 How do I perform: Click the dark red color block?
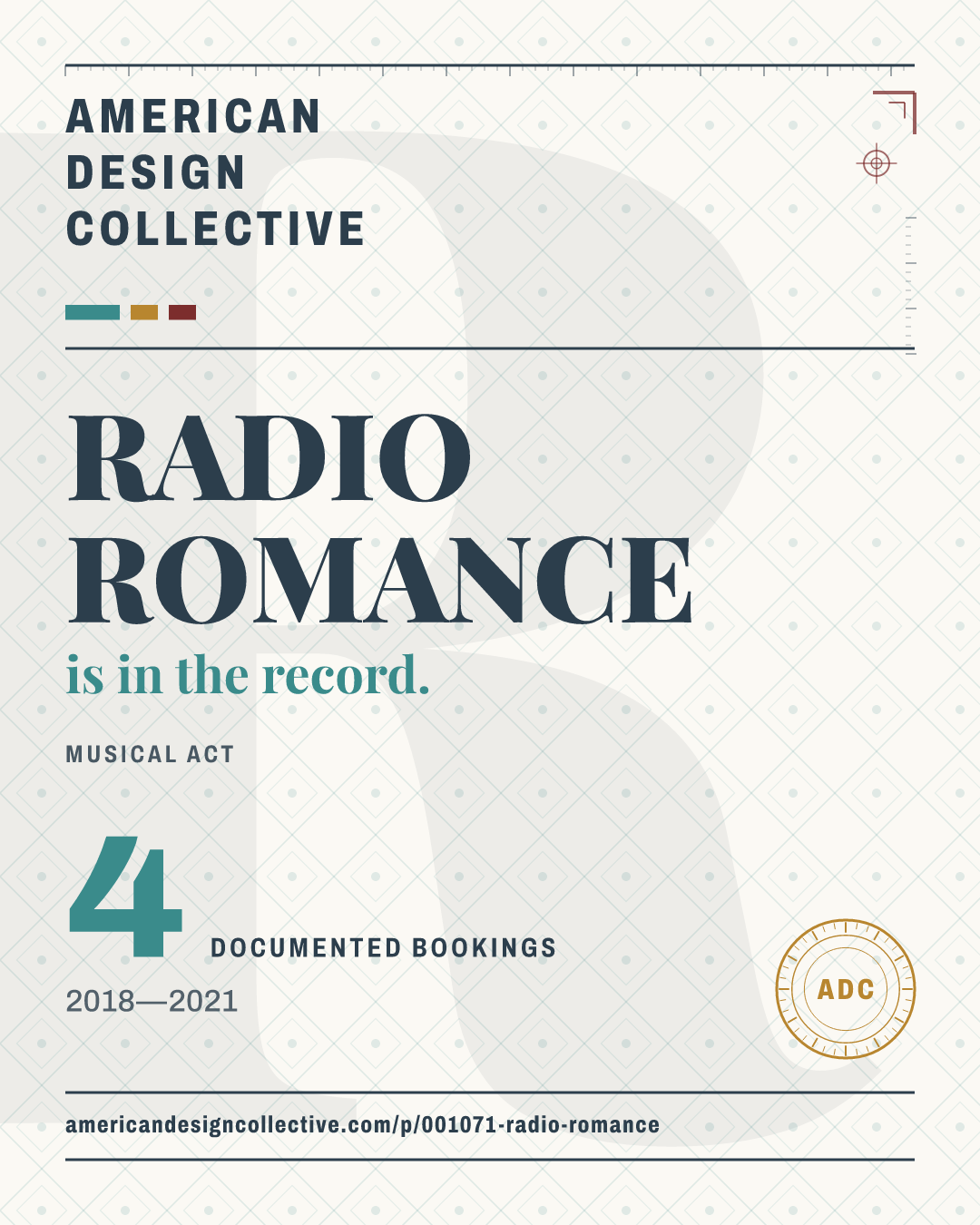[182, 312]
